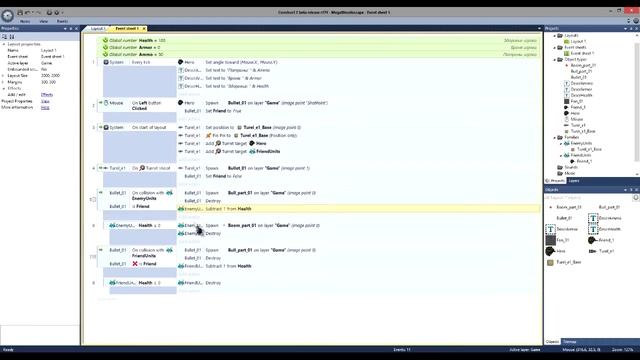
Task: Click the alphabetical sort icon in Properties
Action: click(x=12, y=37)
